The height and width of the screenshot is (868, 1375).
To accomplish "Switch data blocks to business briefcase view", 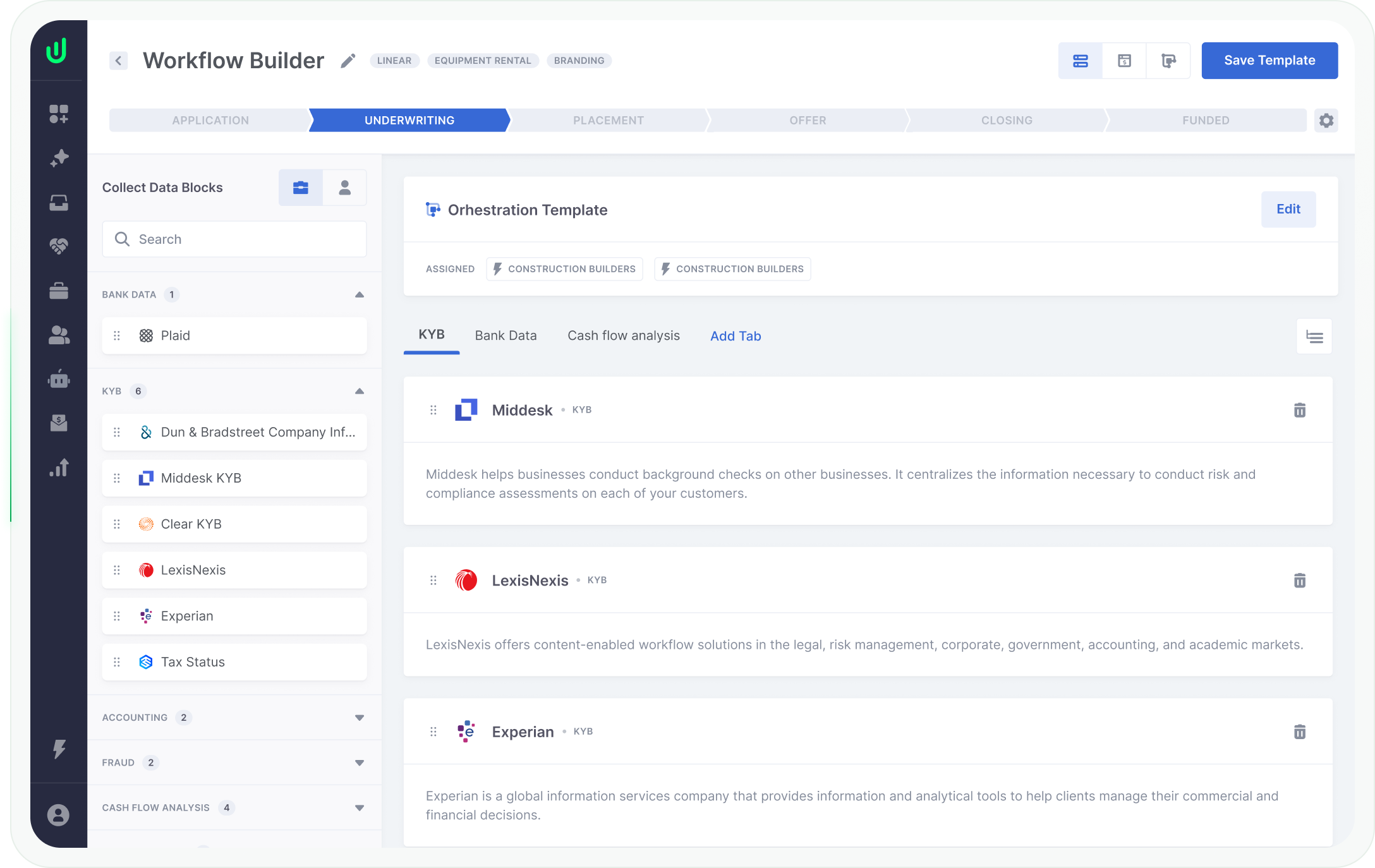I will [301, 188].
